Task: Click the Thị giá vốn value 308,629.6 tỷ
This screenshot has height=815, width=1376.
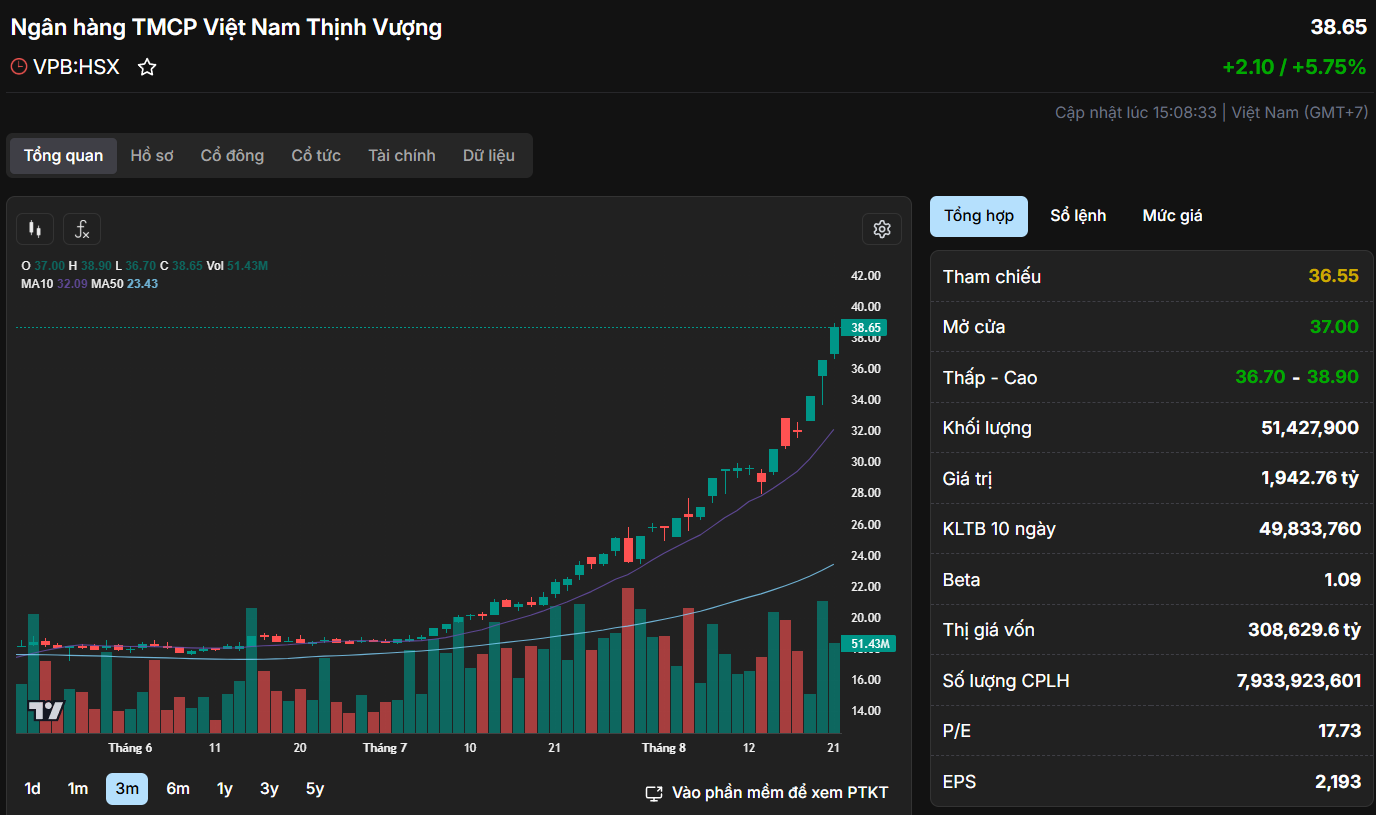Action: pos(1304,630)
